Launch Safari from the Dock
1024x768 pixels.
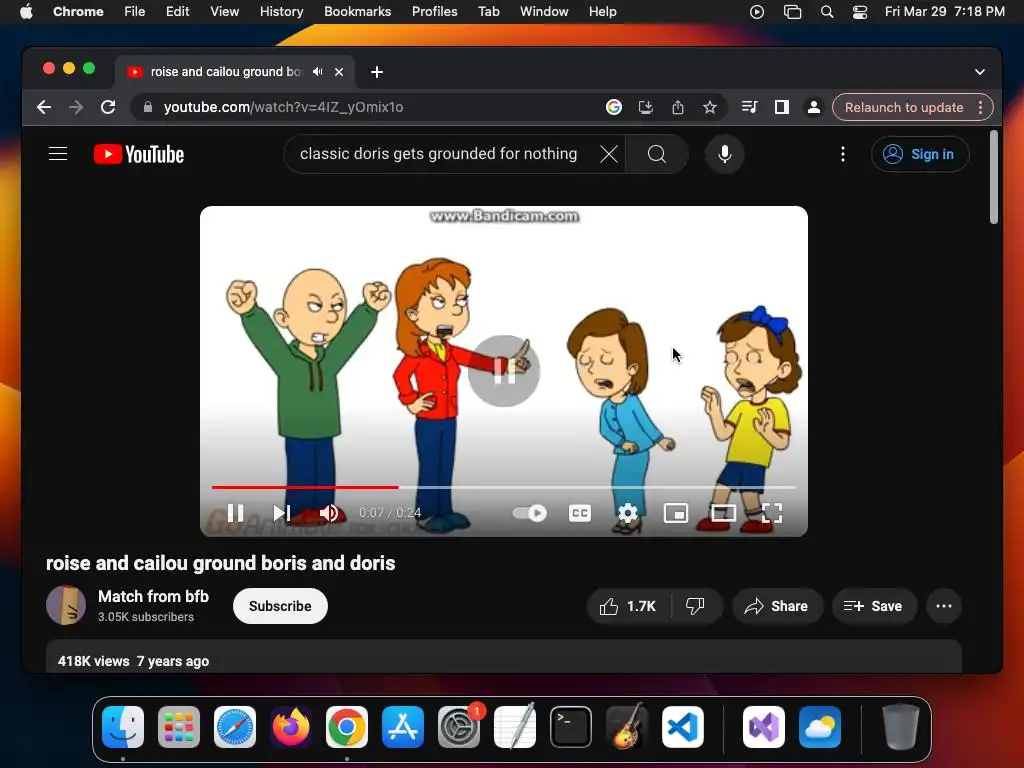point(235,727)
